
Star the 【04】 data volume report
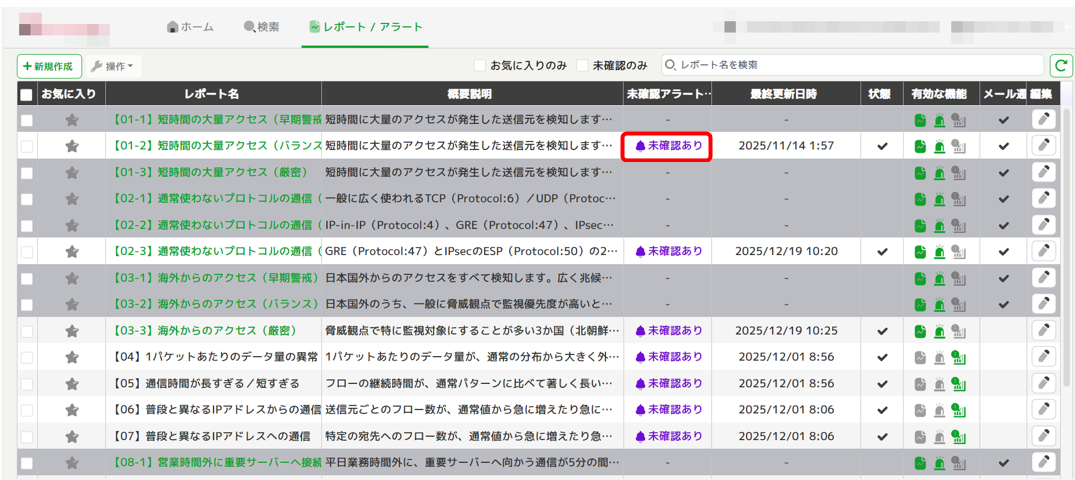pos(71,357)
